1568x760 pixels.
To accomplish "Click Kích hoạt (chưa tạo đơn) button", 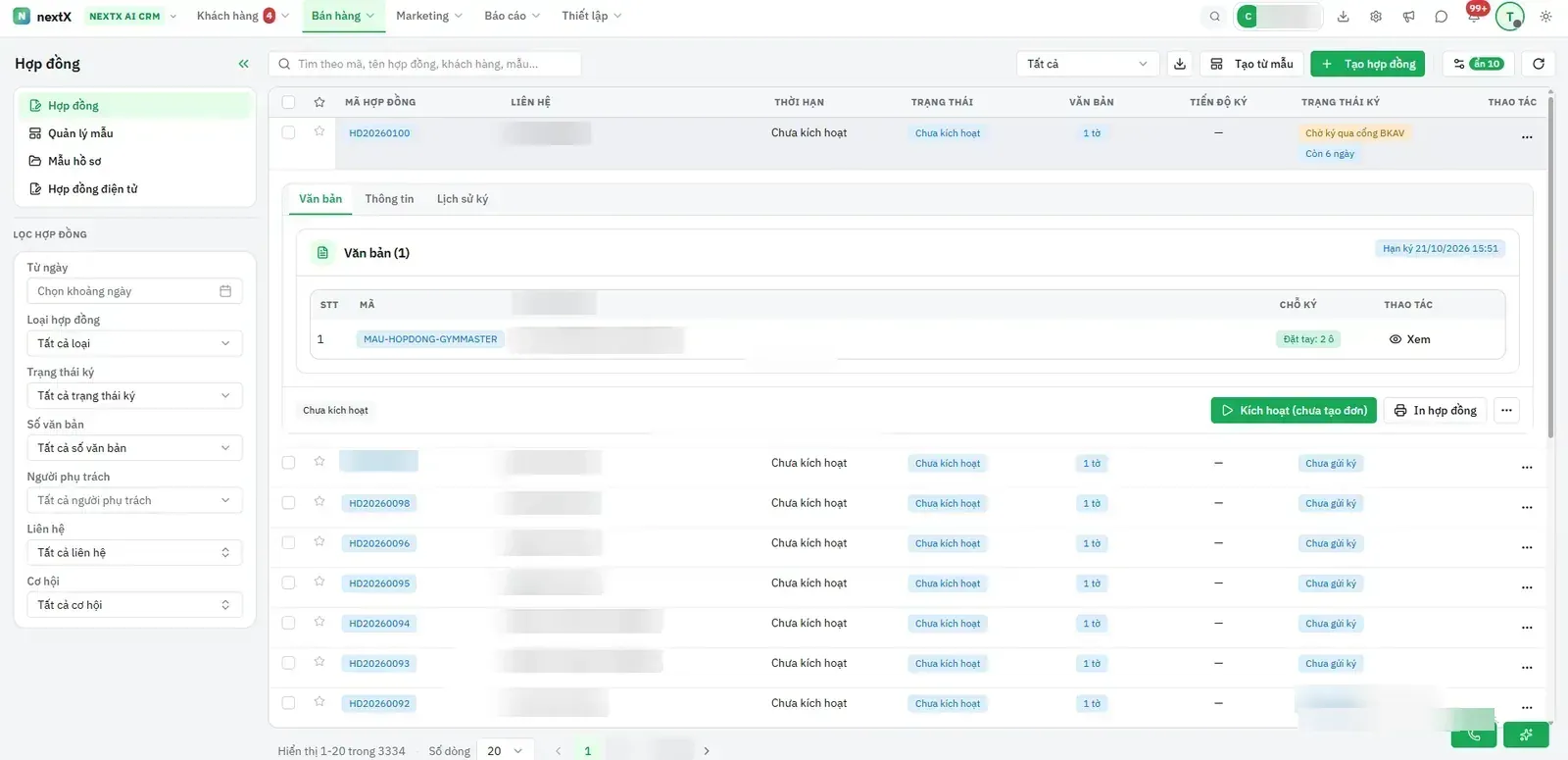I will tap(1294, 410).
